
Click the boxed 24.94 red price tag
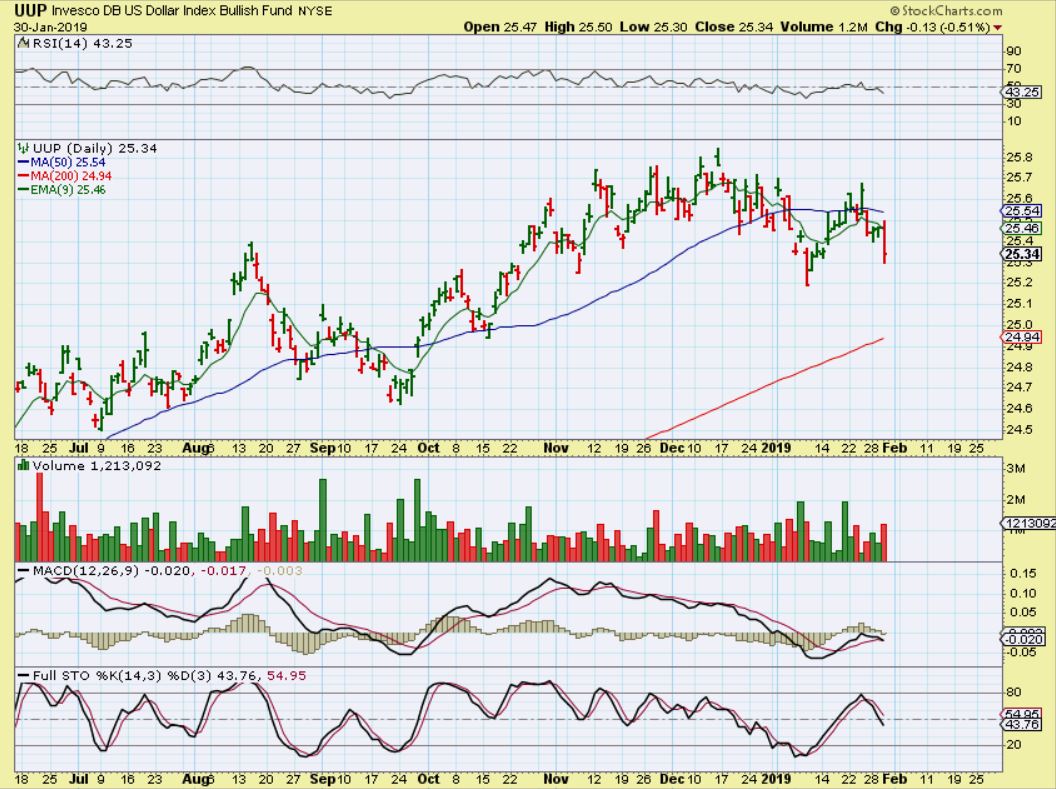(x=1021, y=338)
